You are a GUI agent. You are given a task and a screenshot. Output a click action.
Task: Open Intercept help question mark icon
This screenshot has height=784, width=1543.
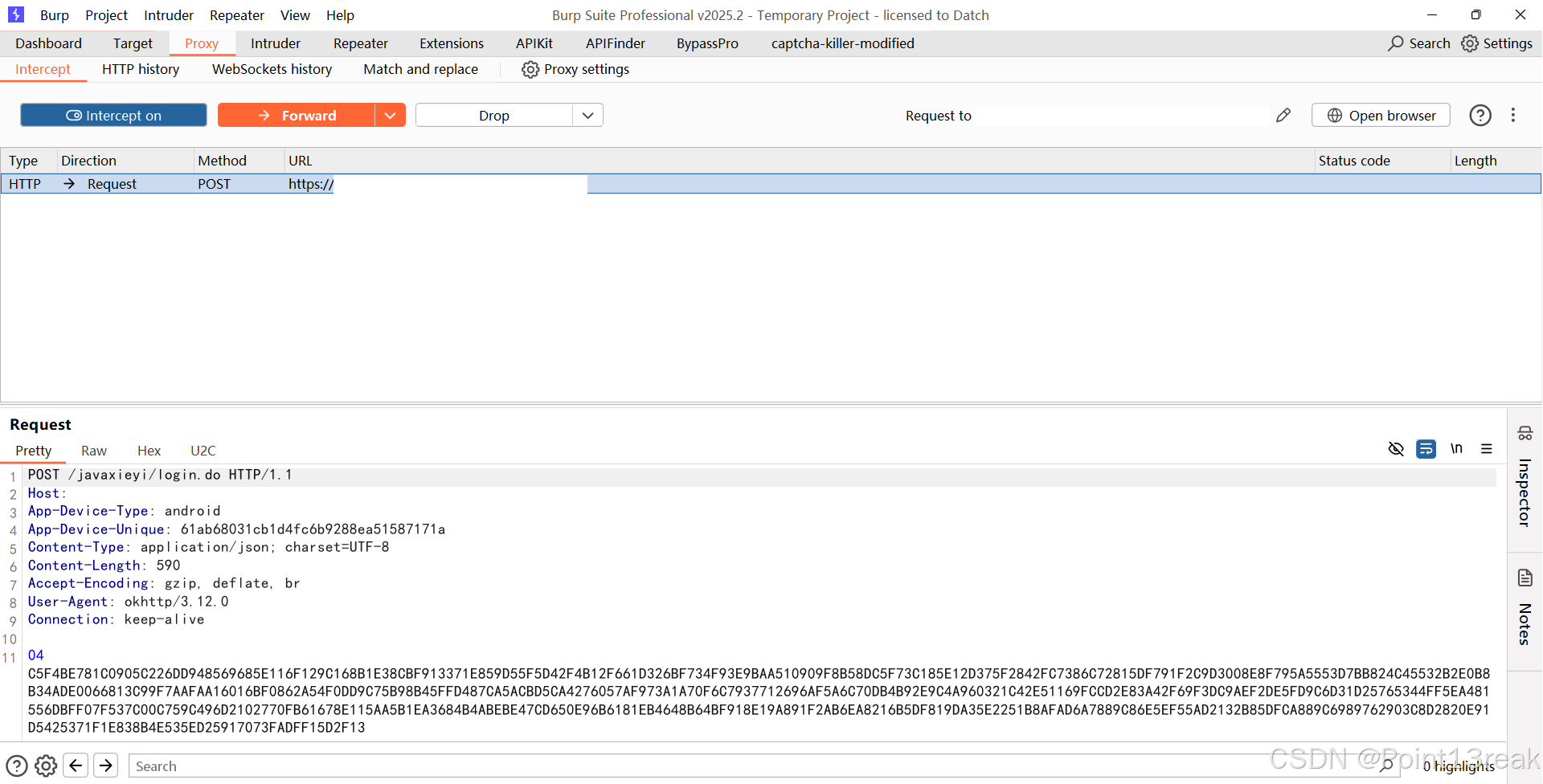(x=1480, y=115)
